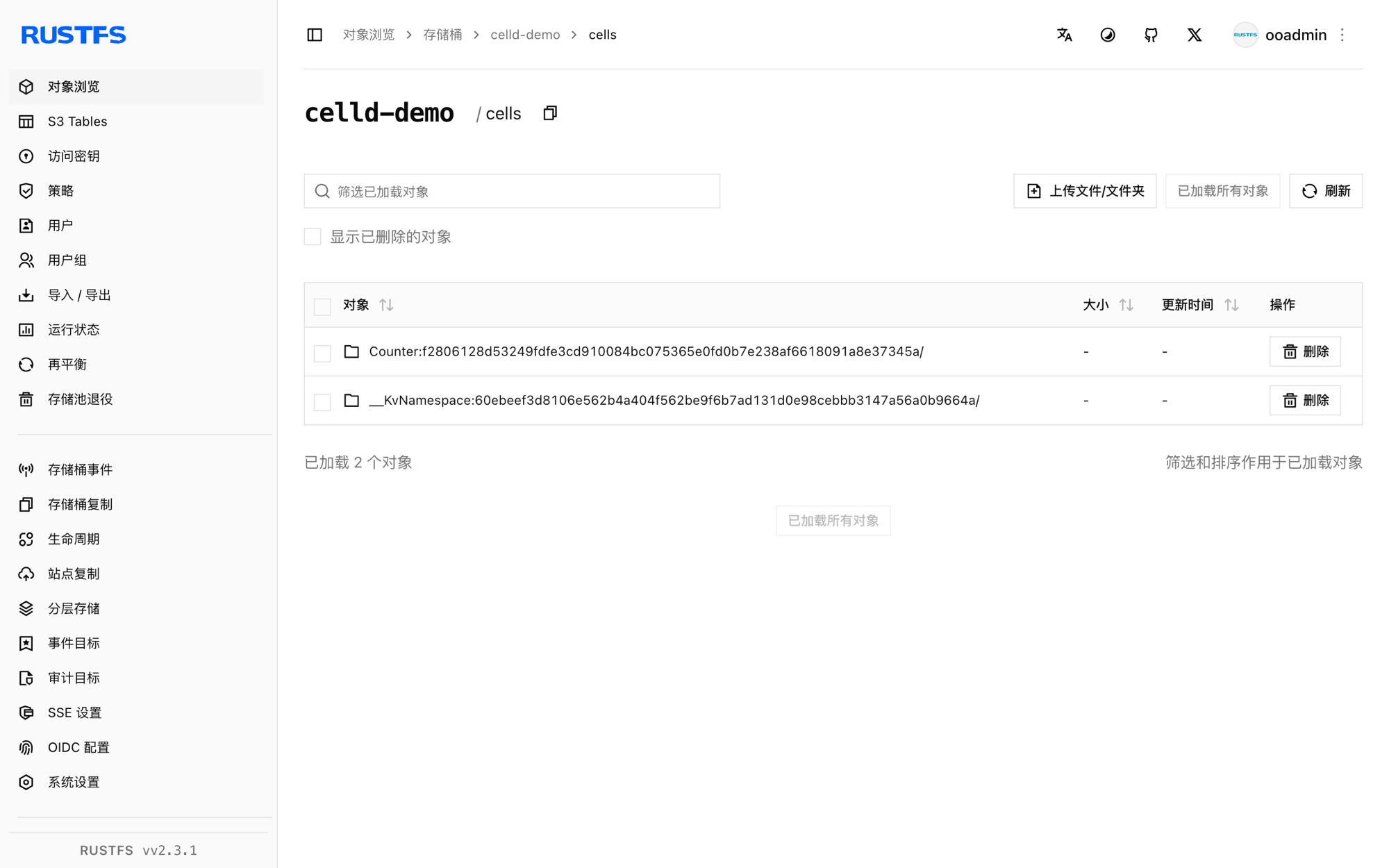Open the 策略 page
The height and width of the screenshot is (868, 1389).
[x=136, y=191]
